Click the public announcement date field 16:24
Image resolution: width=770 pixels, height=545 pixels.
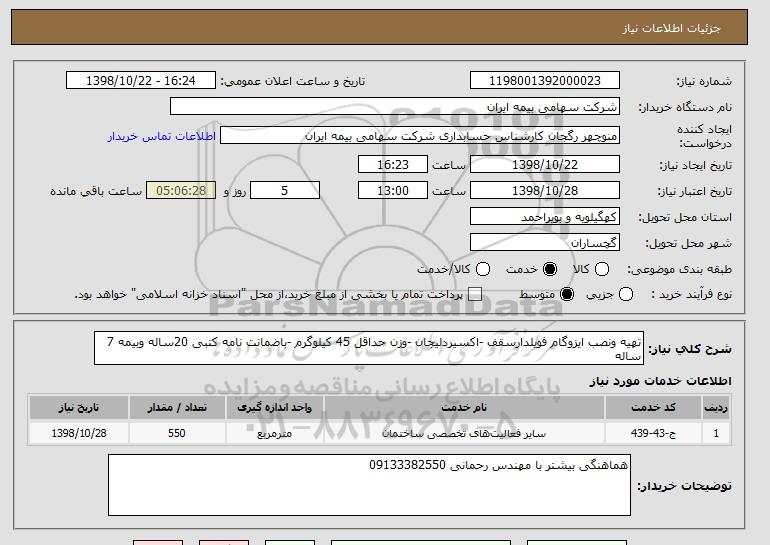(x=141, y=81)
